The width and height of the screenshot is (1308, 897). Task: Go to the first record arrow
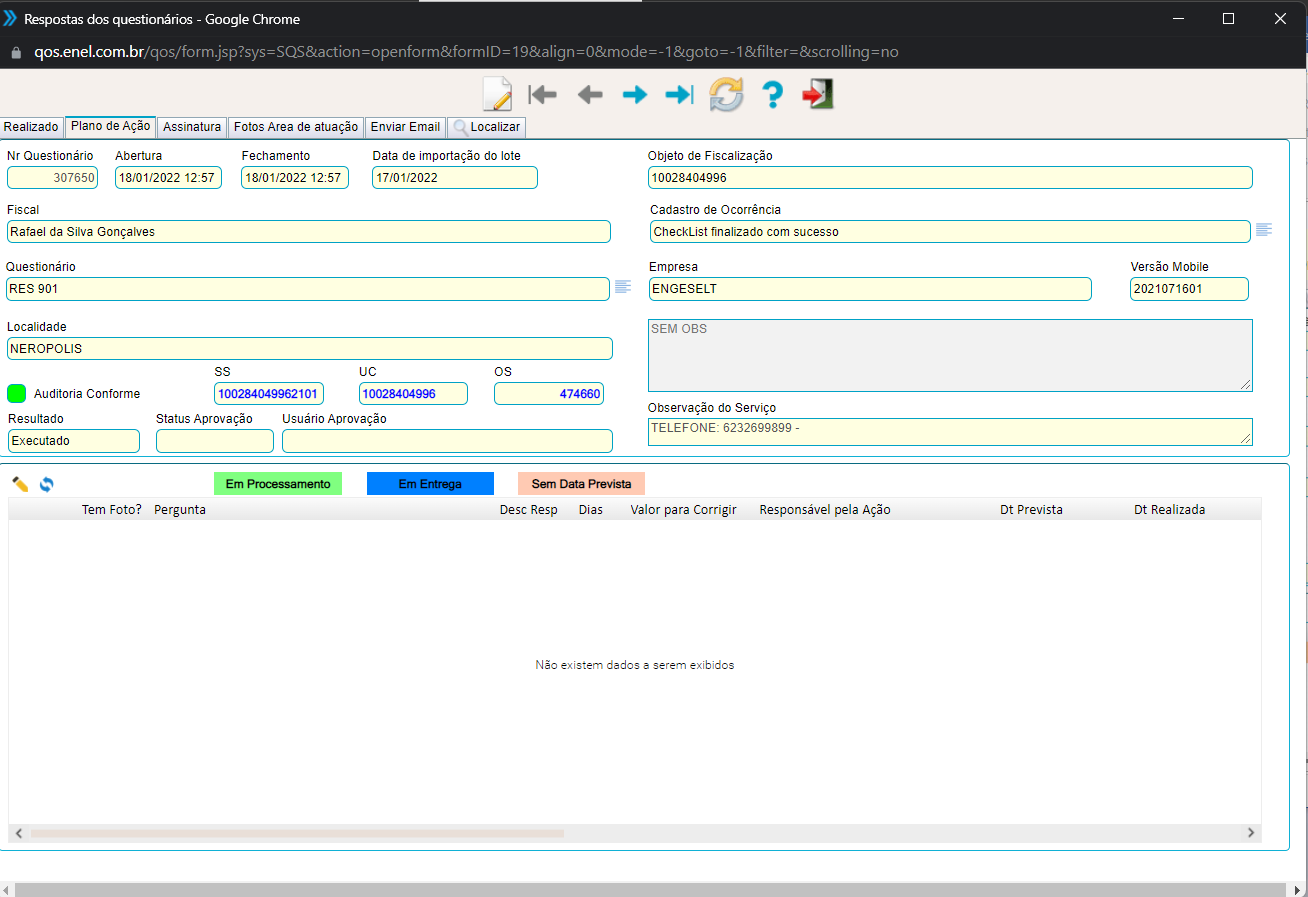point(542,95)
